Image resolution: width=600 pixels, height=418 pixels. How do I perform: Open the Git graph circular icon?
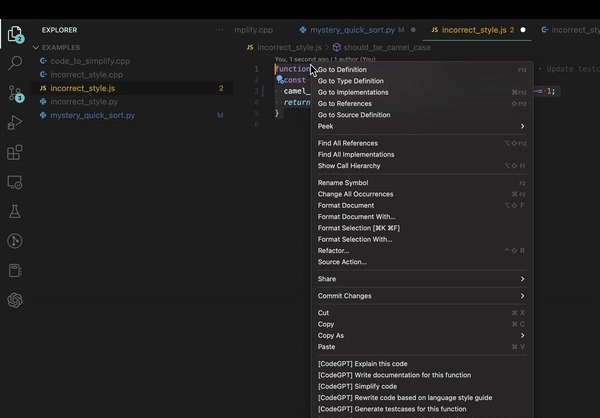15,241
